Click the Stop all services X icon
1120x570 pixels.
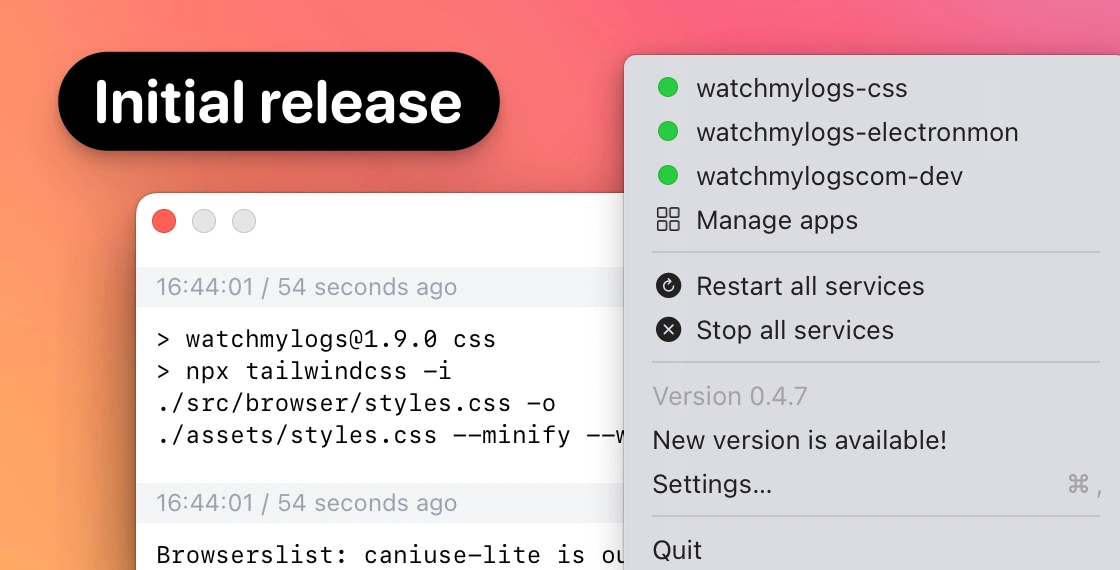point(668,329)
